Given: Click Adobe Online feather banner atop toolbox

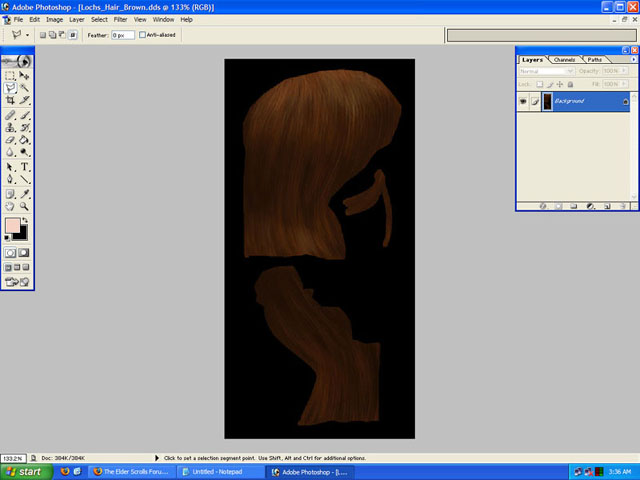Looking at the screenshot, I should (x=17, y=62).
